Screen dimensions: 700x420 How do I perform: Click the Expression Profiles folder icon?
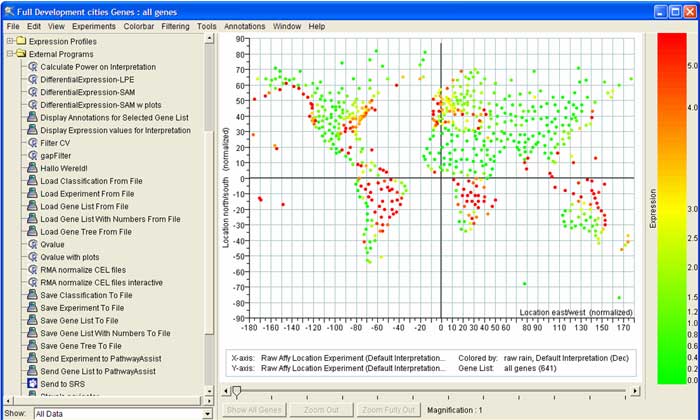tap(20, 41)
